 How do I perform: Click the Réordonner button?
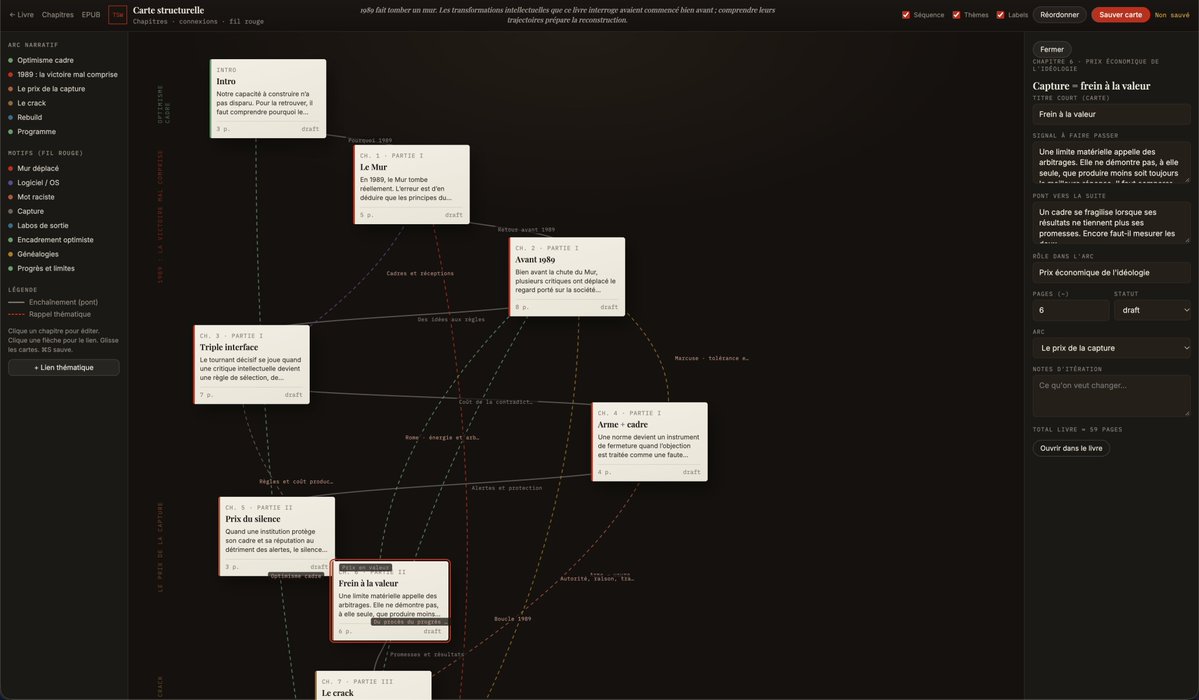pyautogui.click(x=1059, y=15)
